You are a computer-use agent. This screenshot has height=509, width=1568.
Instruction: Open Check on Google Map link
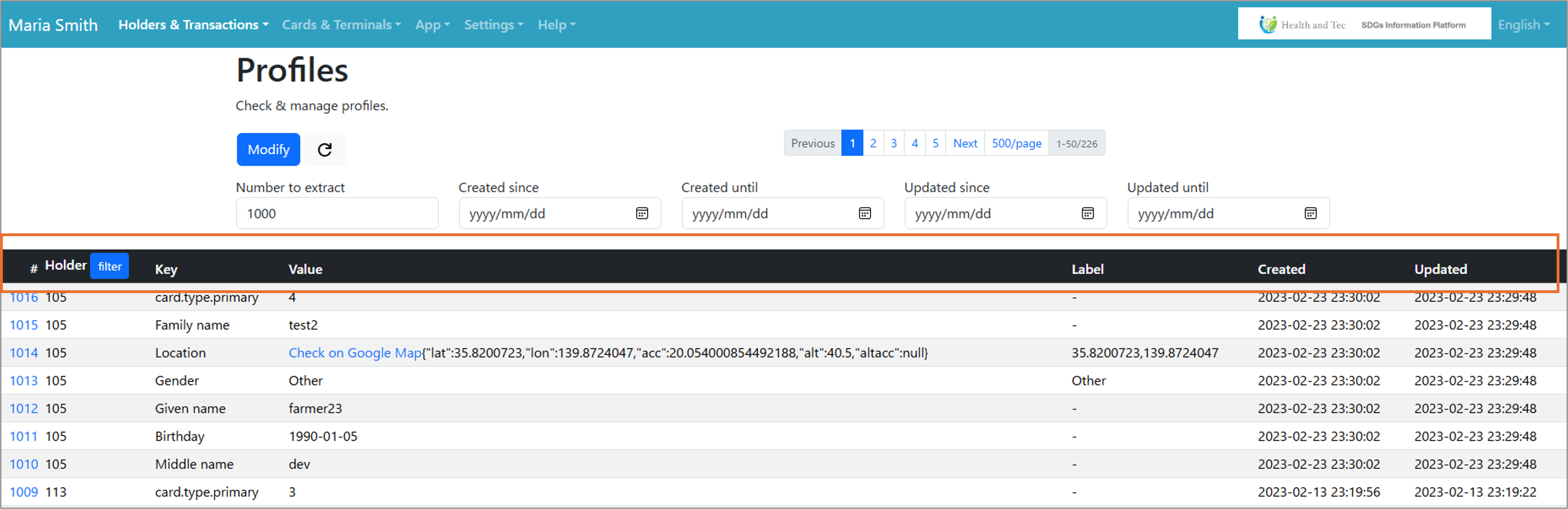(355, 353)
